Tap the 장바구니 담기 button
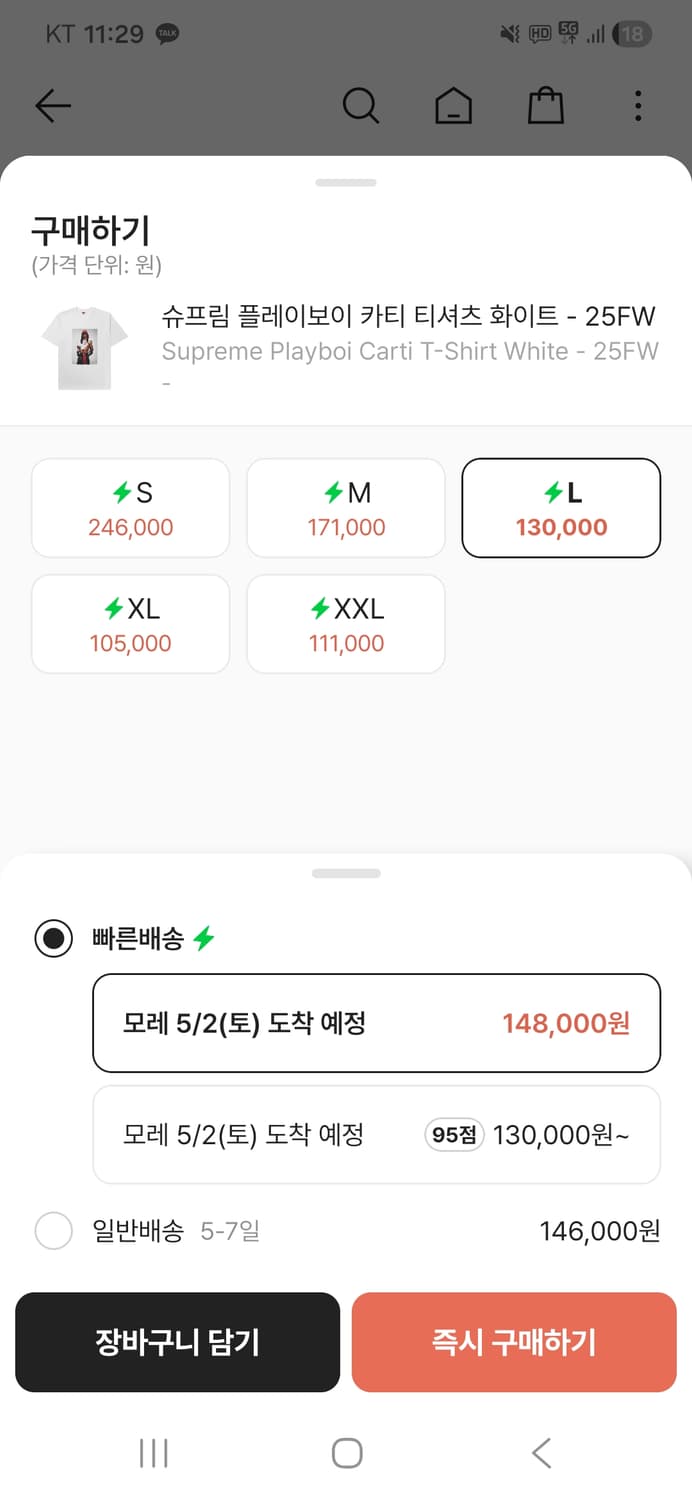This screenshot has height=1500, width=692. (177, 1342)
